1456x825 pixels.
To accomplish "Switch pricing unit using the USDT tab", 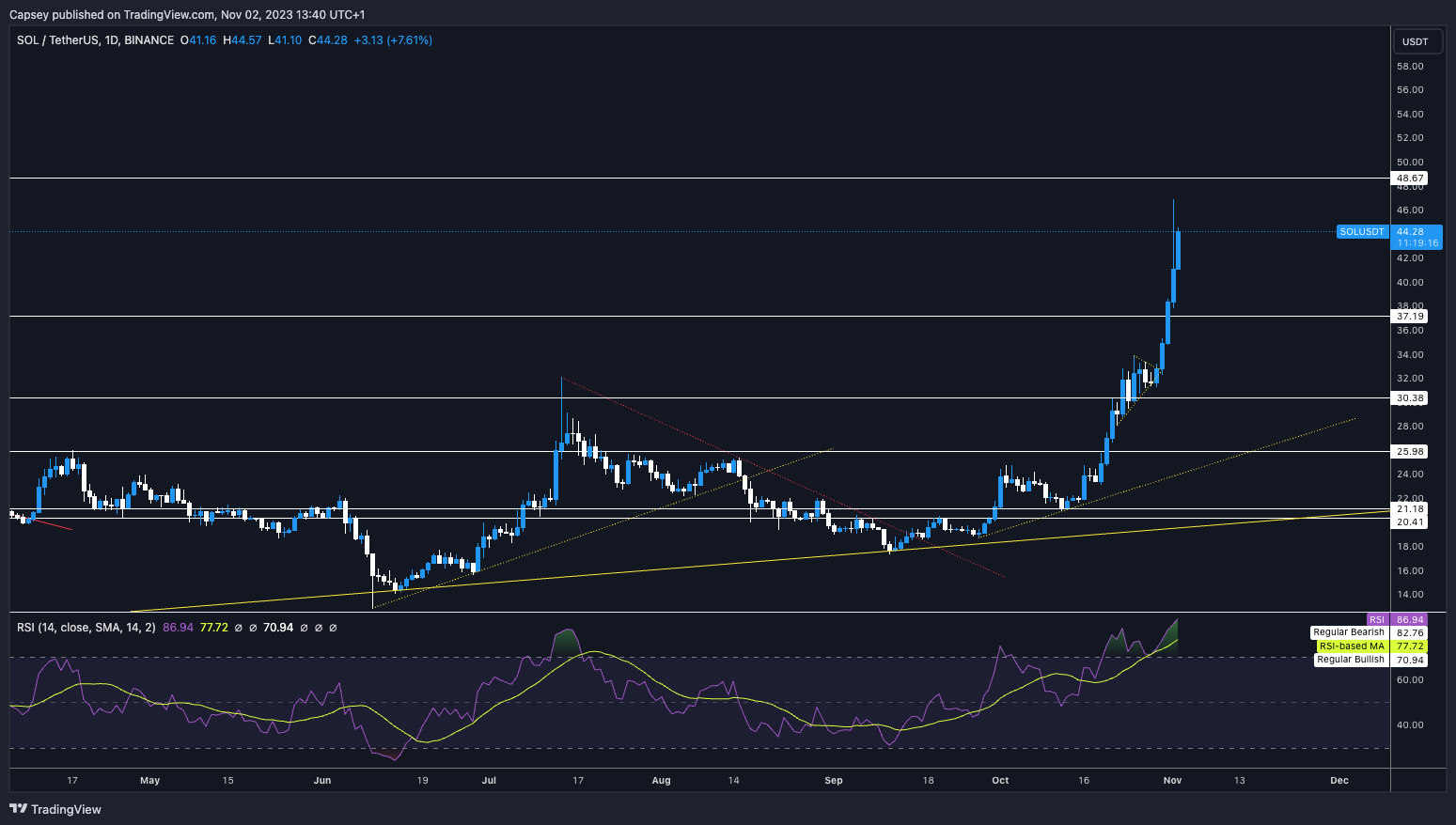I will pos(1416,41).
